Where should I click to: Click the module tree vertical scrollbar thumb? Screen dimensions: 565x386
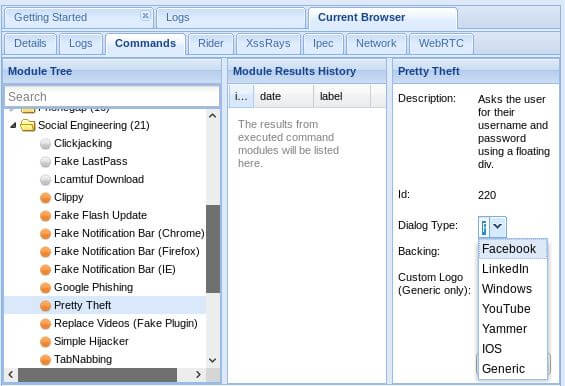pyautogui.click(x=213, y=249)
